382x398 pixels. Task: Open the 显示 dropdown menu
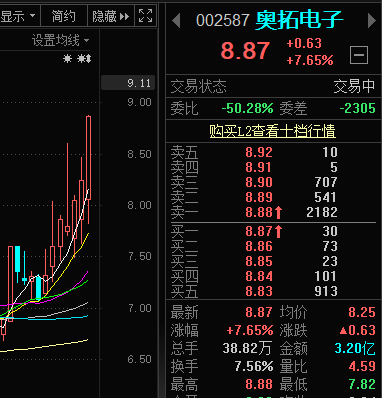(18, 15)
